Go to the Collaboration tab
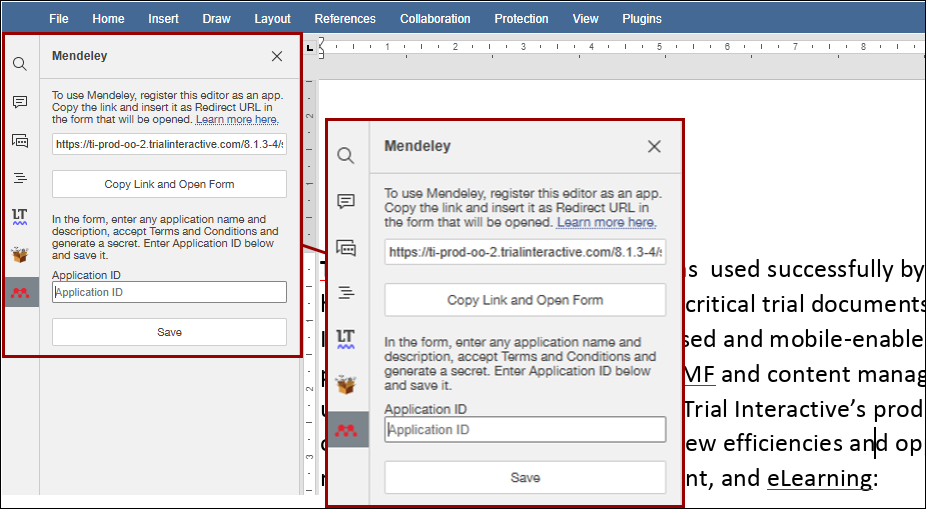The width and height of the screenshot is (926, 509). [x=435, y=19]
